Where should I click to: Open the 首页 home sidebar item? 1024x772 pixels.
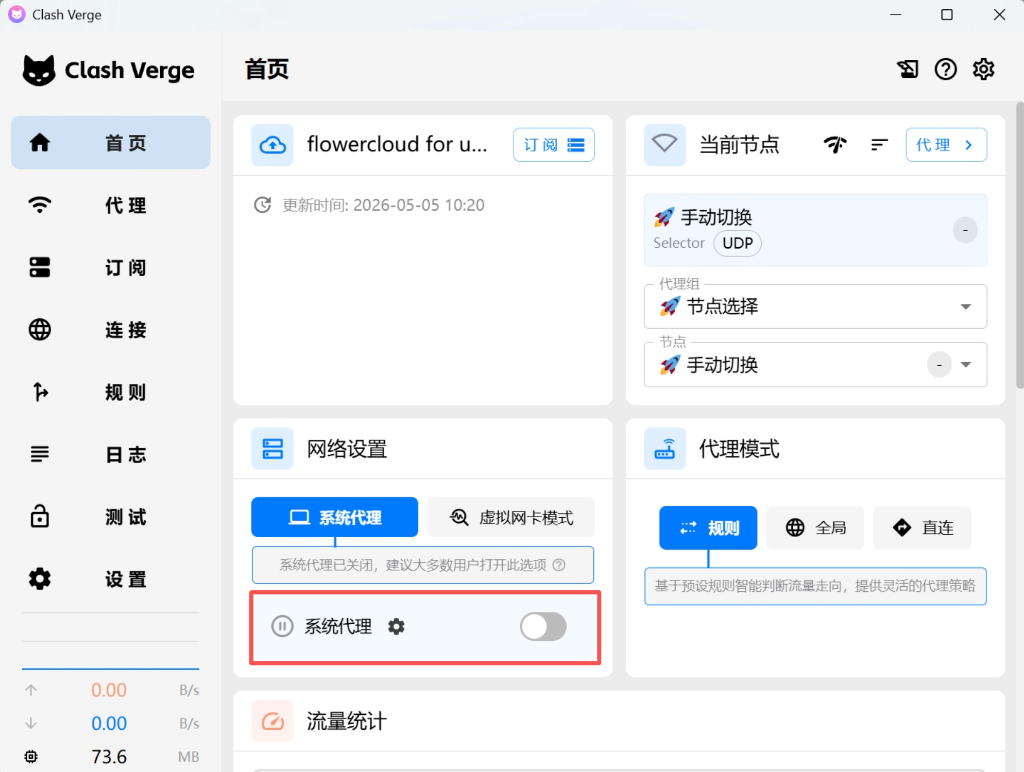coord(110,142)
